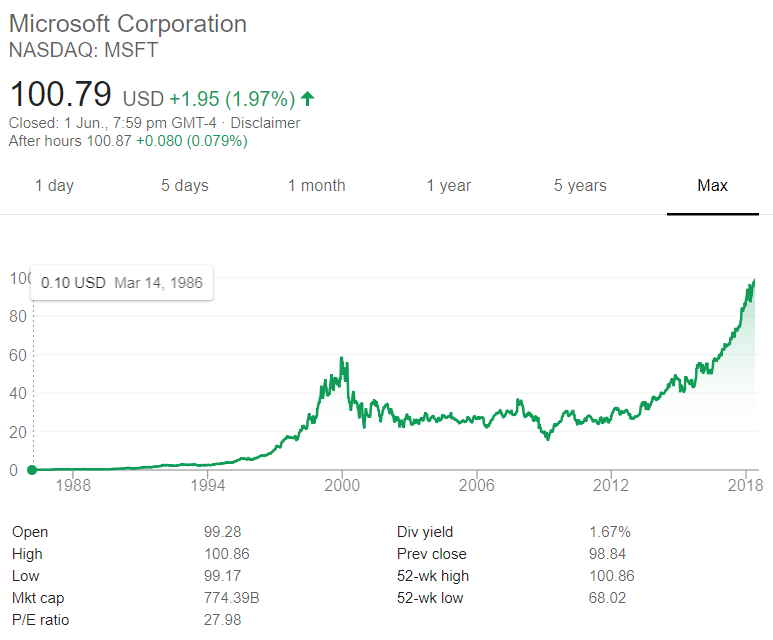Open the 1 month chart view
The image size is (773, 640).
pyautogui.click(x=316, y=186)
